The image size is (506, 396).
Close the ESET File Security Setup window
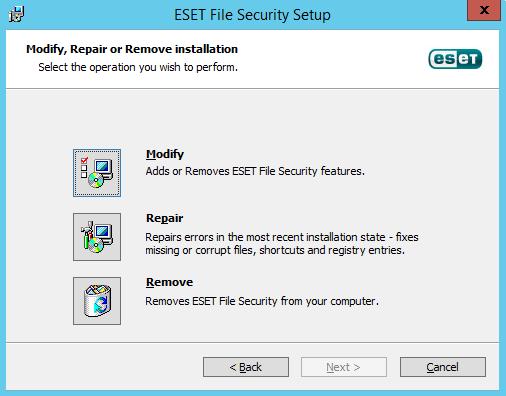click(484, 10)
